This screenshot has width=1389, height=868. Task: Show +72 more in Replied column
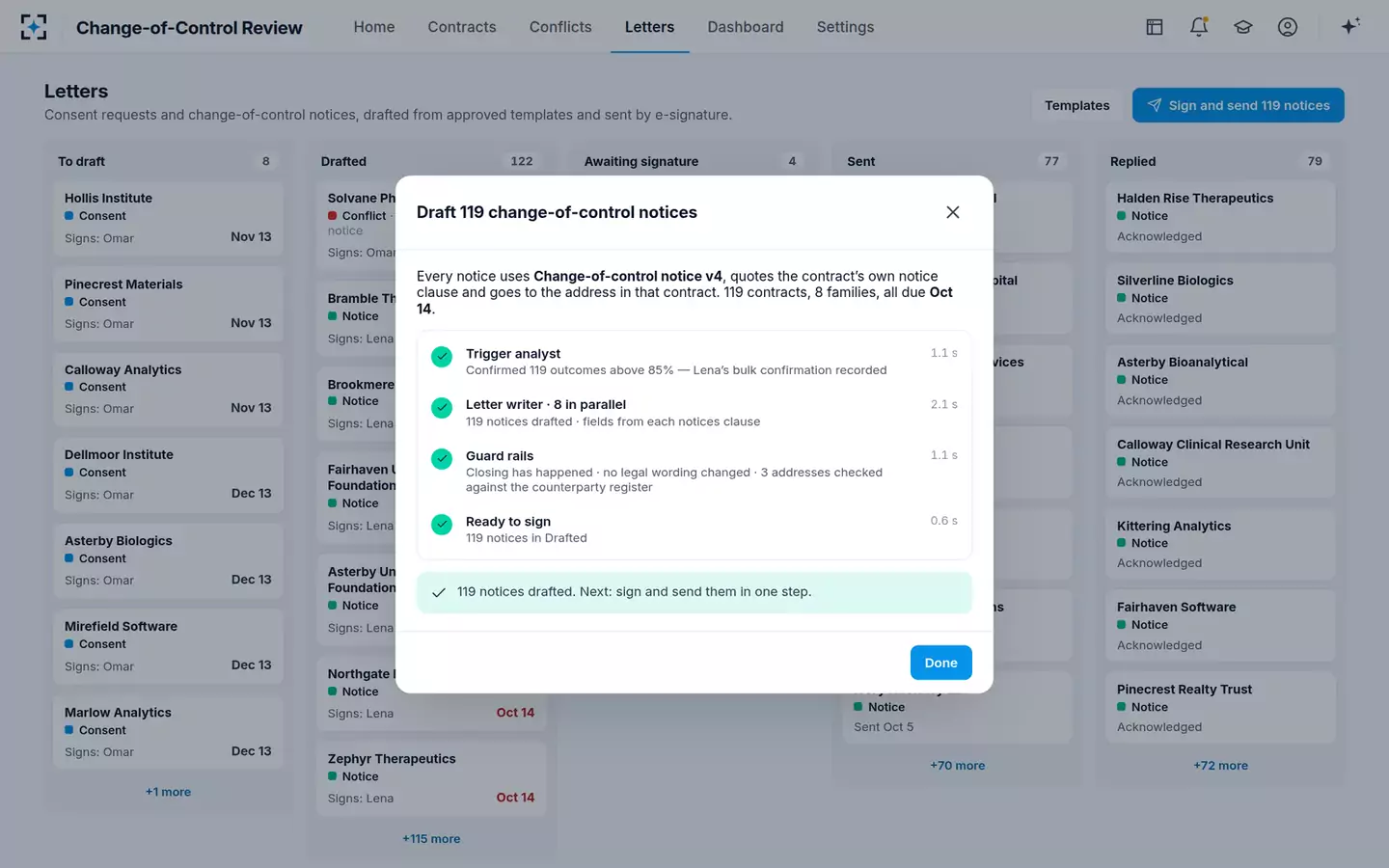pos(1220,766)
